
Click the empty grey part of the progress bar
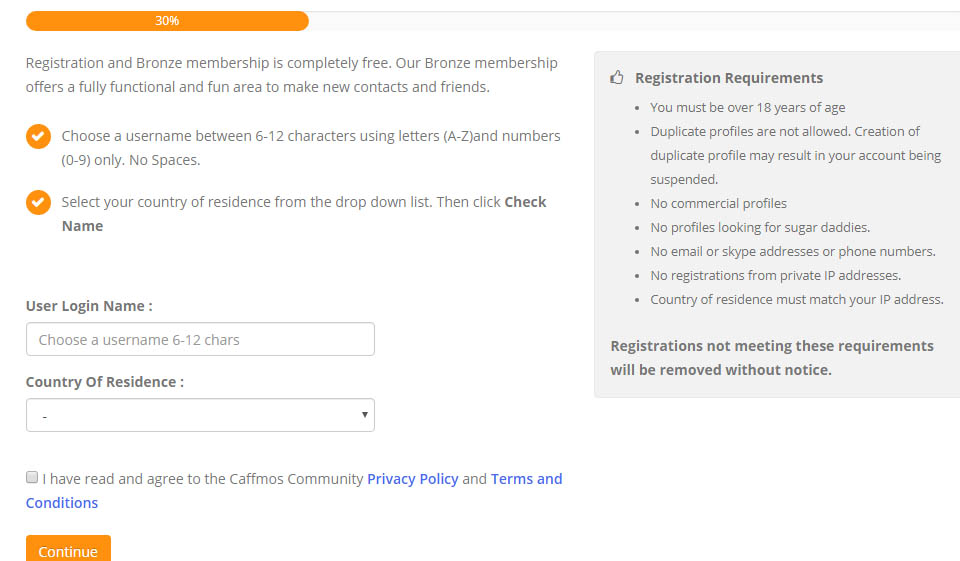pyautogui.click(x=630, y=20)
